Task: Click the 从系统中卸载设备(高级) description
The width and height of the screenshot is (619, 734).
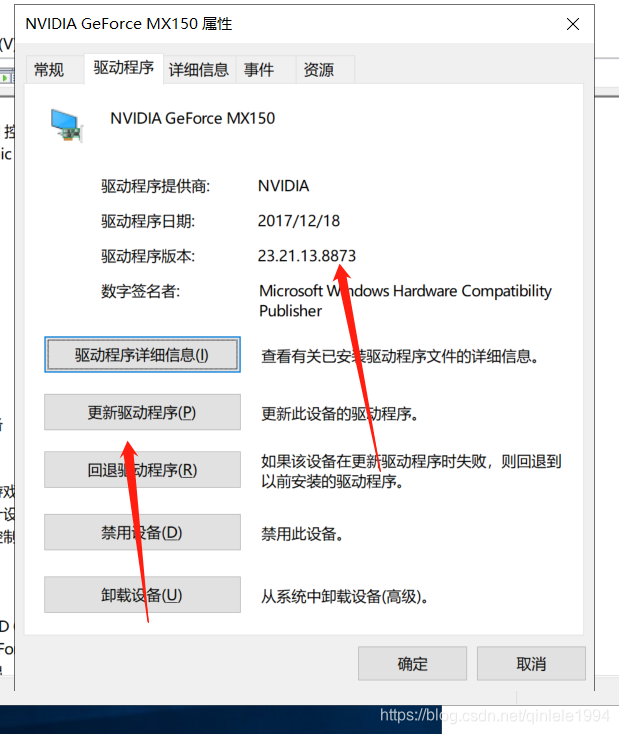Action: 344,596
